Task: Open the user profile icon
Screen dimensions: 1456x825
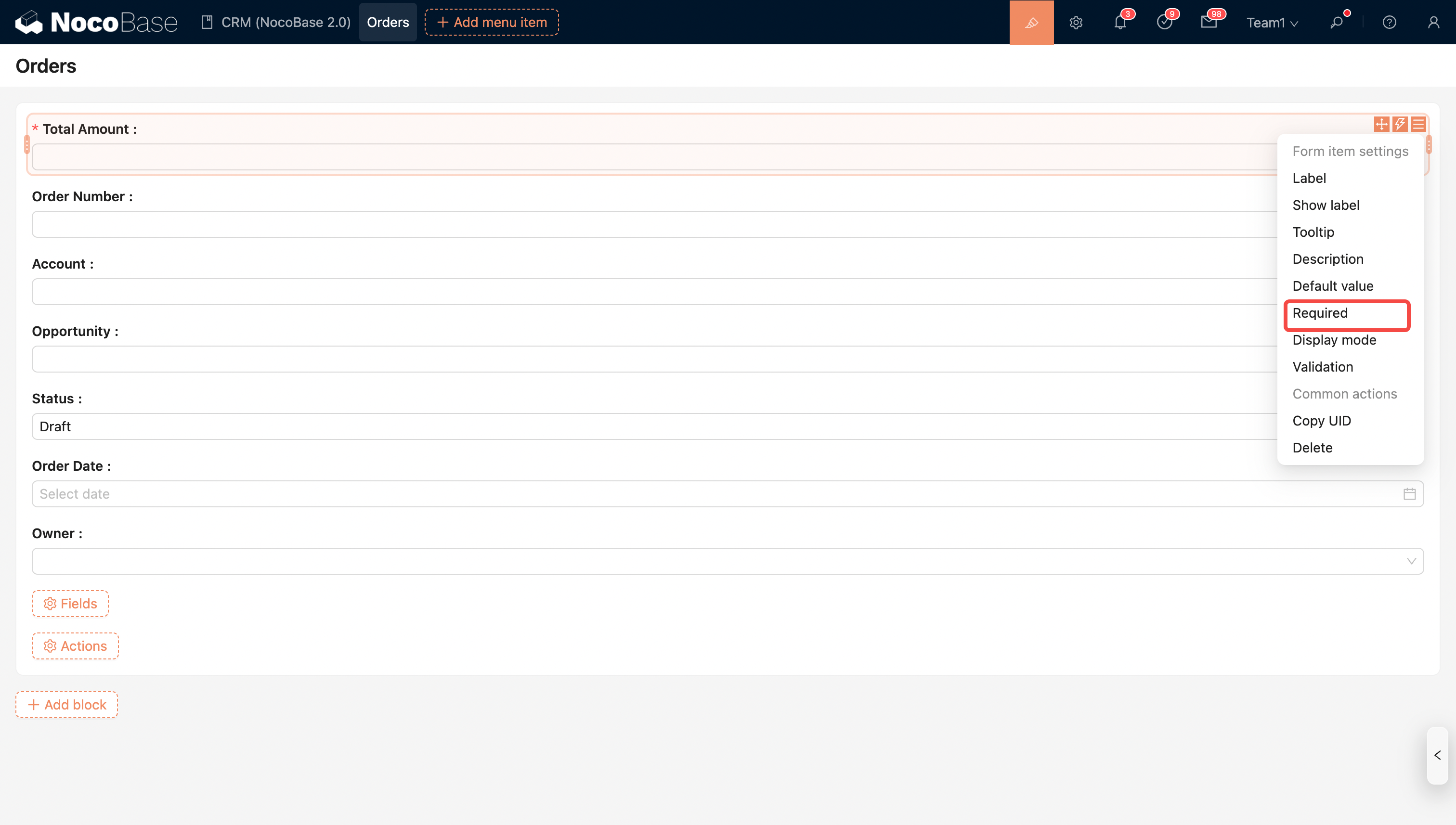Action: coord(1433,22)
